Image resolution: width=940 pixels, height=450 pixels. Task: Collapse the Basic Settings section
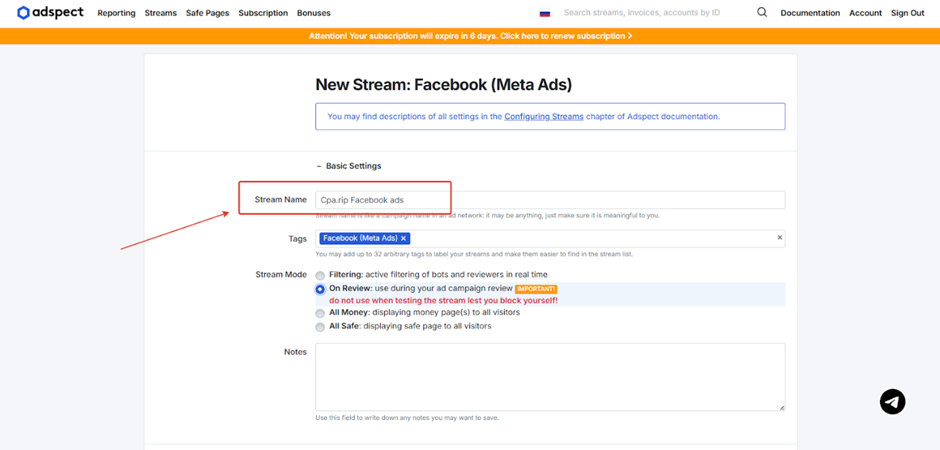coord(348,166)
